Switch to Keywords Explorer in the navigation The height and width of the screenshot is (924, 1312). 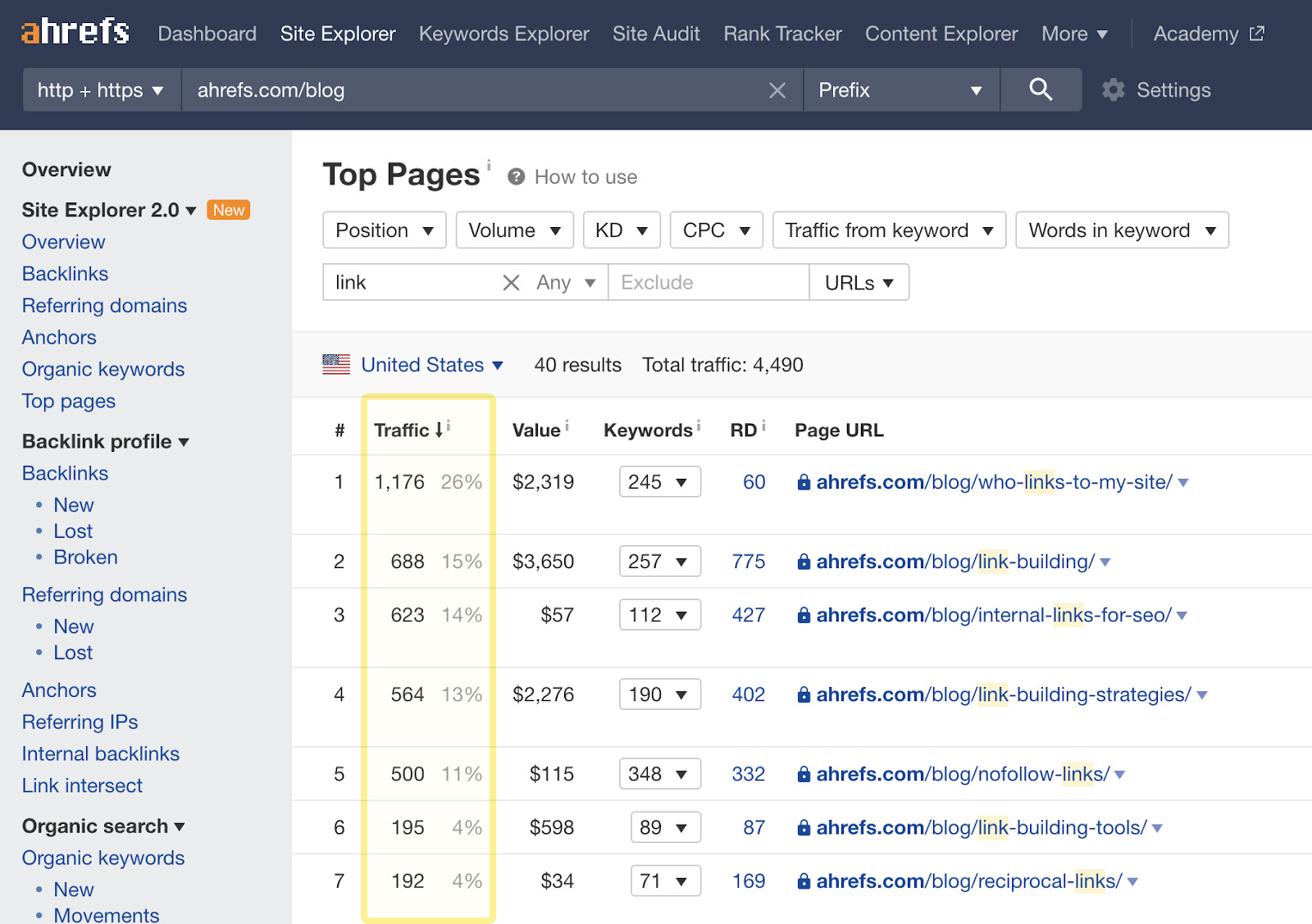click(x=503, y=34)
